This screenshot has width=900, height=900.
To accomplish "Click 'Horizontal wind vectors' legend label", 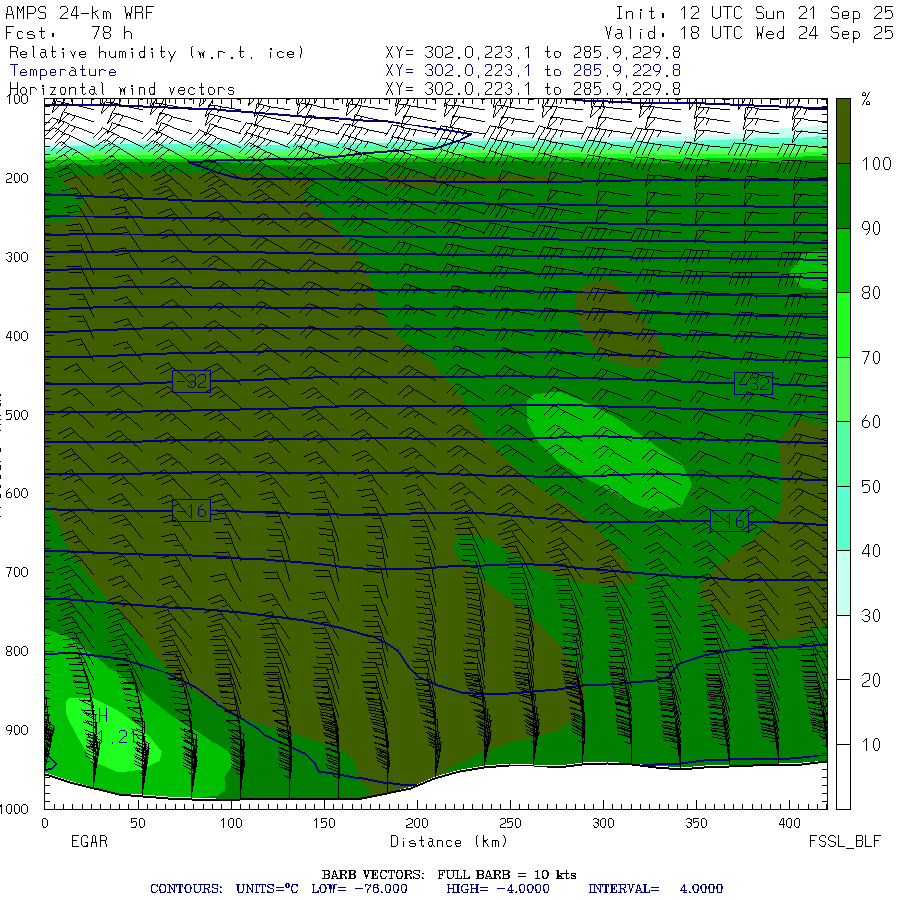I will 122,90.
